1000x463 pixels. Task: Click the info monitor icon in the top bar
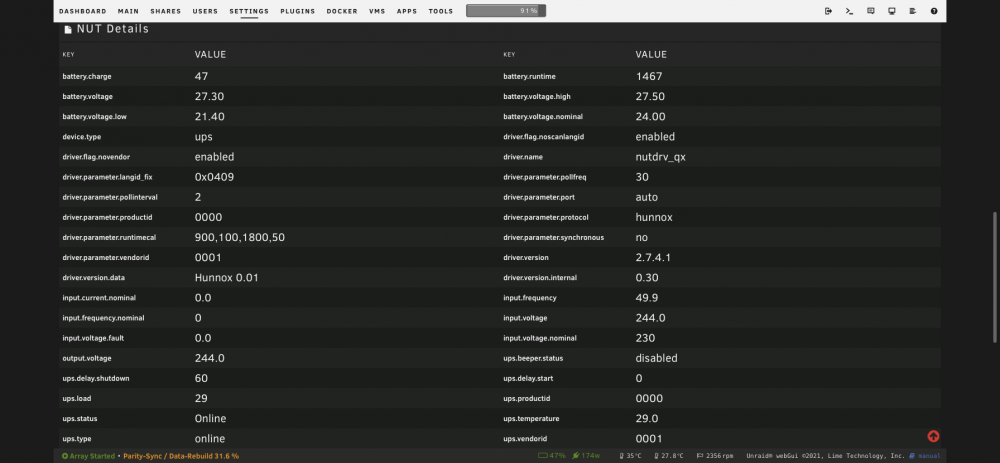(x=892, y=11)
